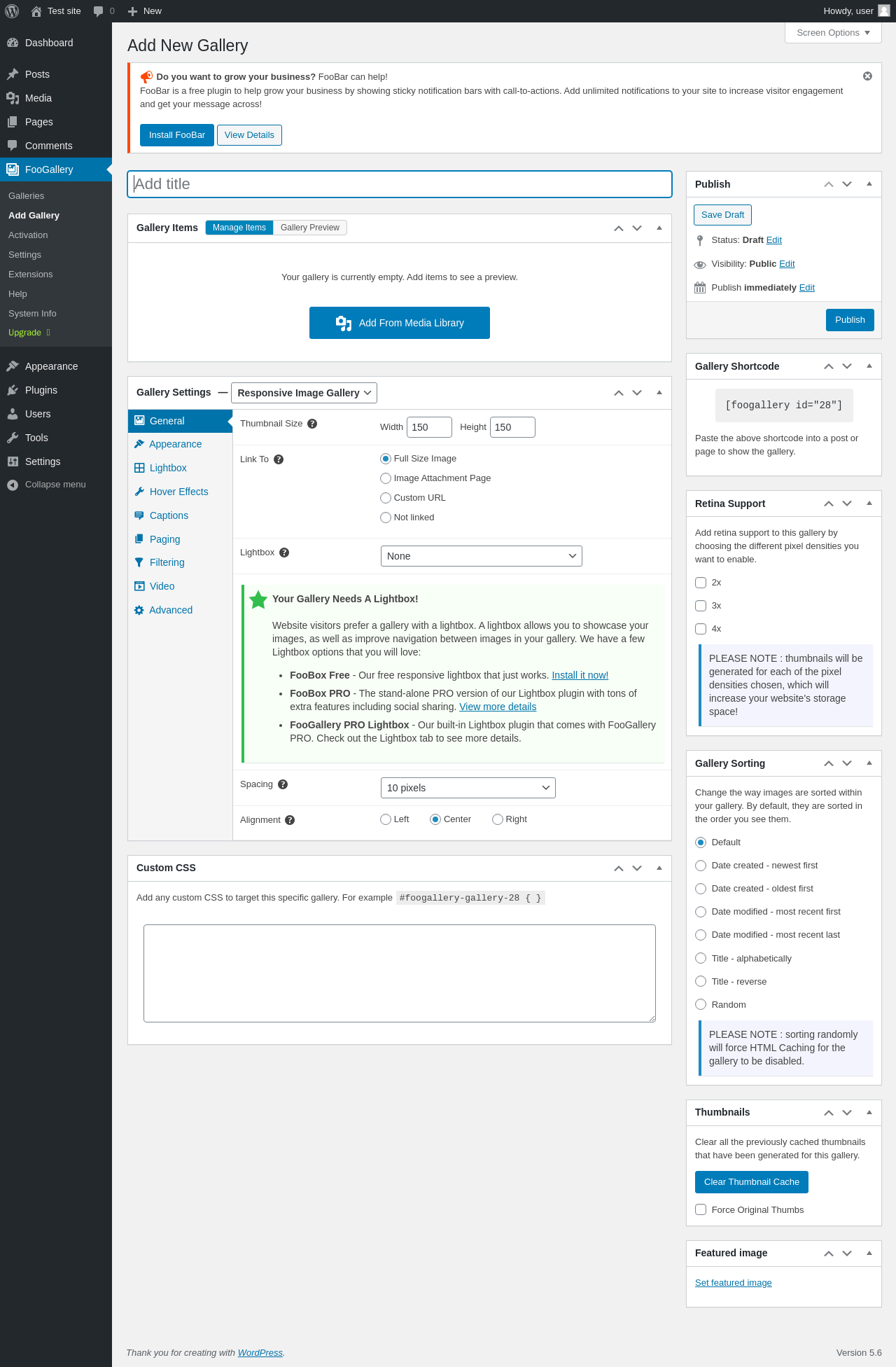Expand Screen Options panel

[x=833, y=33]
